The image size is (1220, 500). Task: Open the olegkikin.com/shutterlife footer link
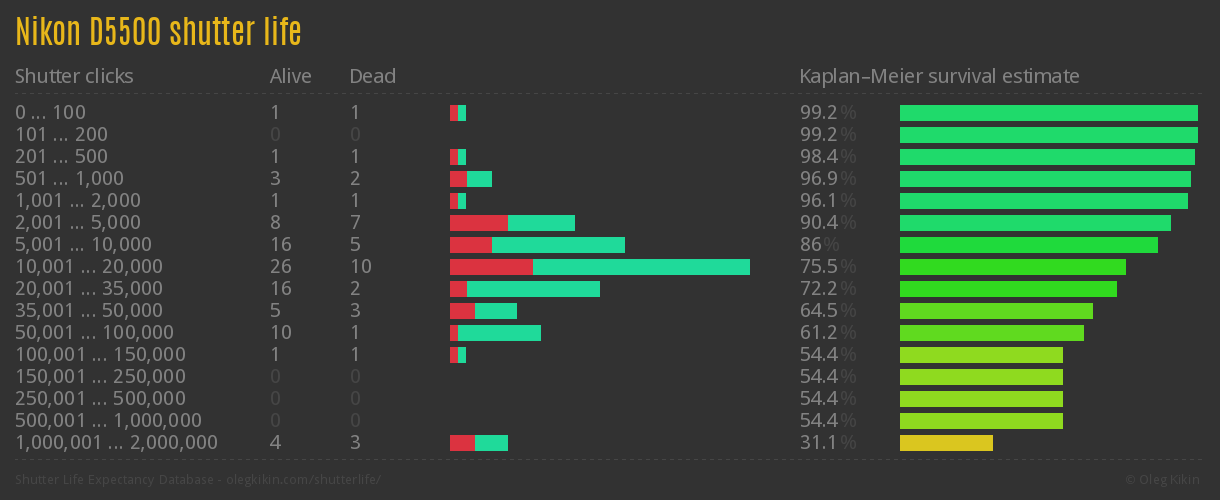point(198,480)
